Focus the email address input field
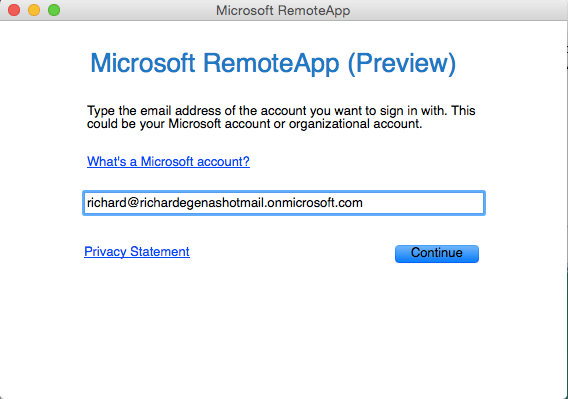The image size is (568, 399). click(x=284, y=203)
